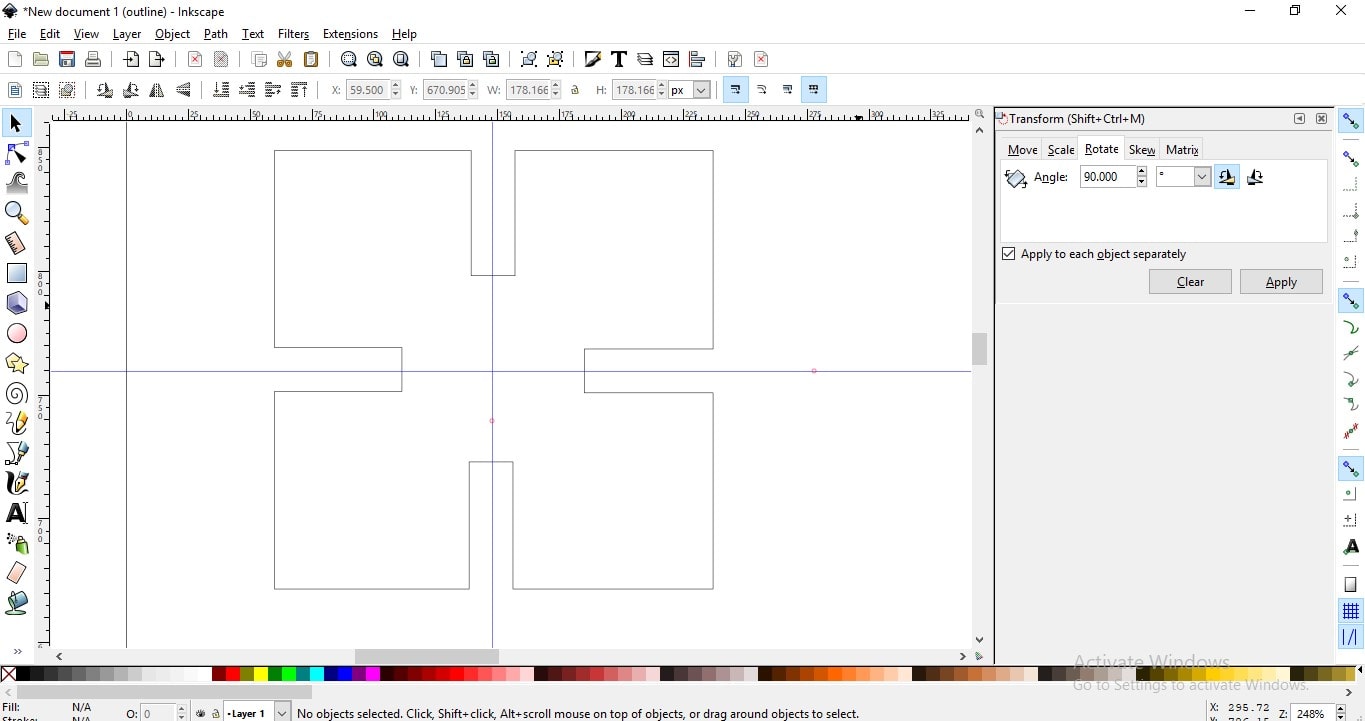Open the angle unit dropdown
This screenshot has width=1365, height=721.
coord(1183,177)
